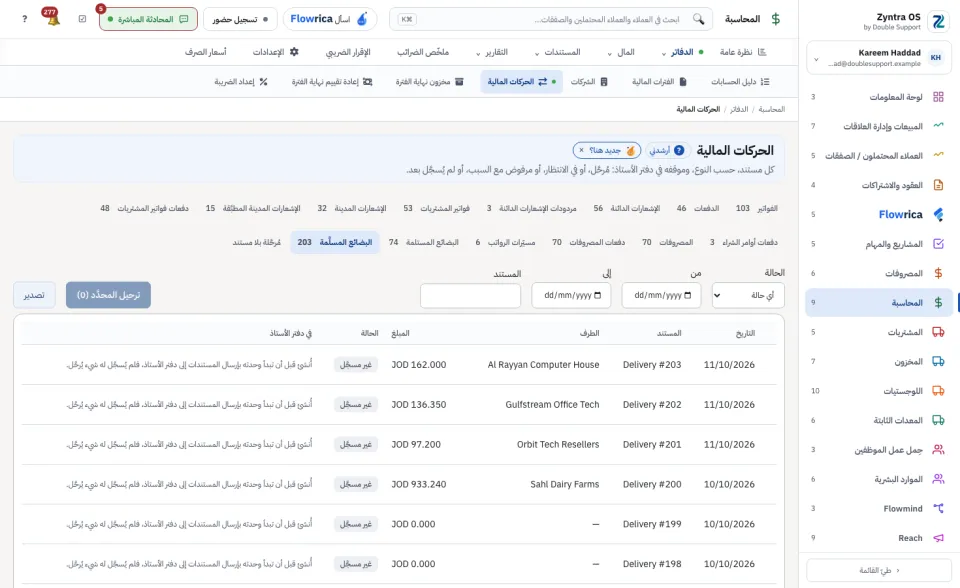
Task: Open Reach megaphone sidebar icon
Action: pyautogui.click(x=938, y=538)
